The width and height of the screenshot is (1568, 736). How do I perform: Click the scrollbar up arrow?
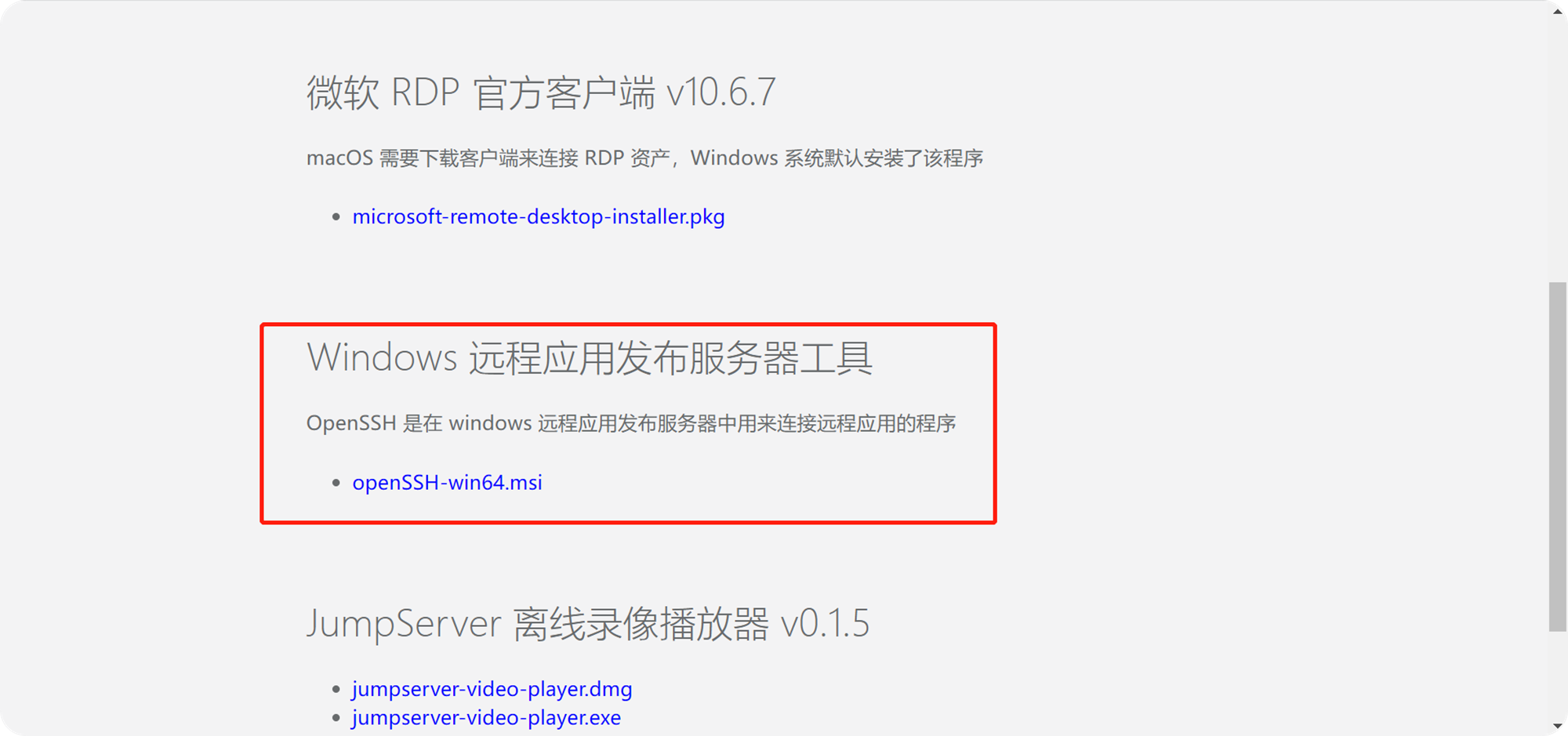point(1557,11)
